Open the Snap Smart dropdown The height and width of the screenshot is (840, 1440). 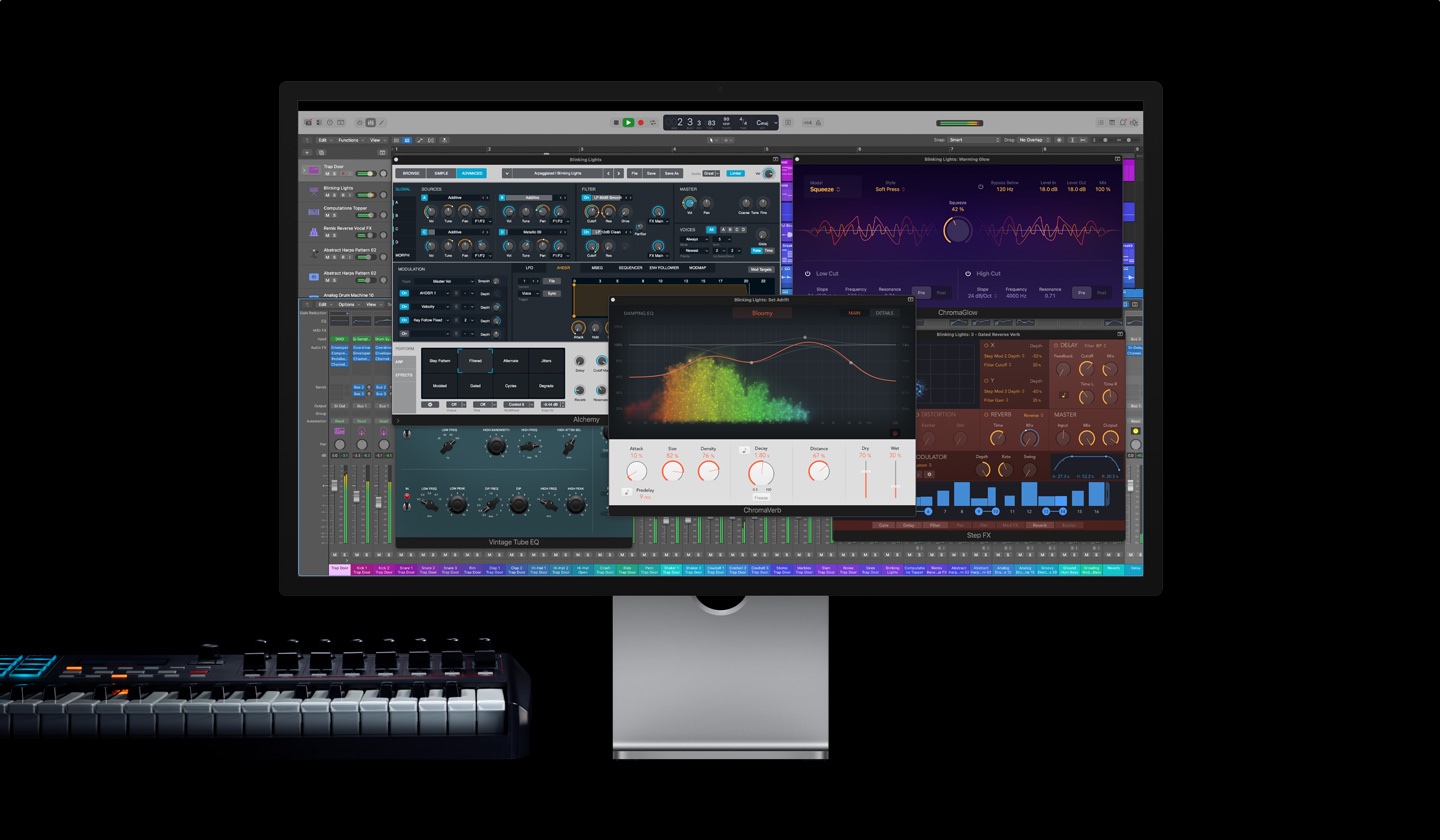(x=975, y=140)
